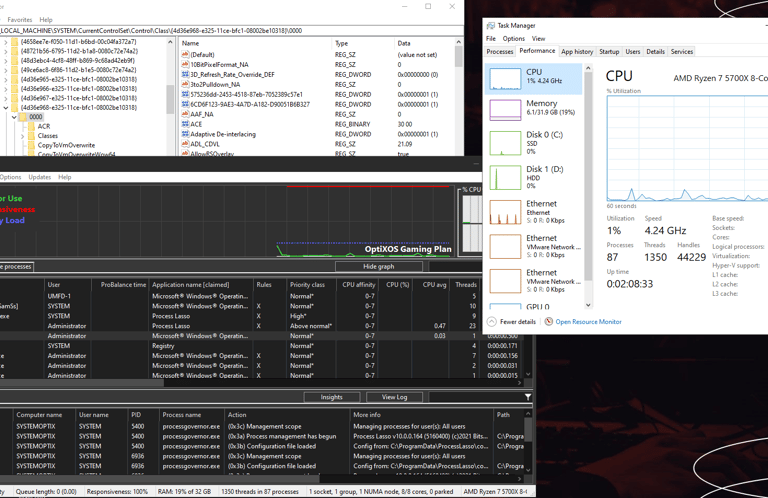Switch to the Details tab

point(655,51)
